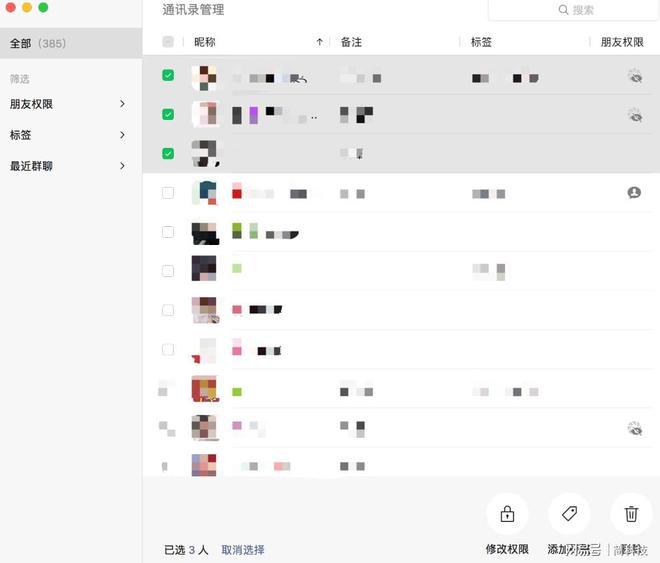Viewport: 660px width, 563px height.
Task: Click the 朋友权限 column header
Action: click(622, 42)
